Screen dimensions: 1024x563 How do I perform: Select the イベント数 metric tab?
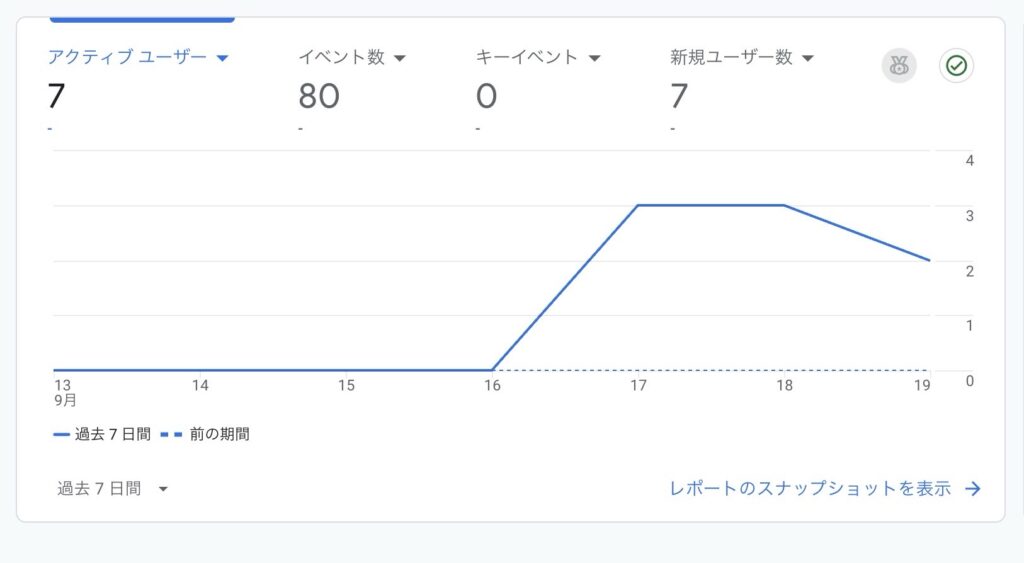(341, 57)
